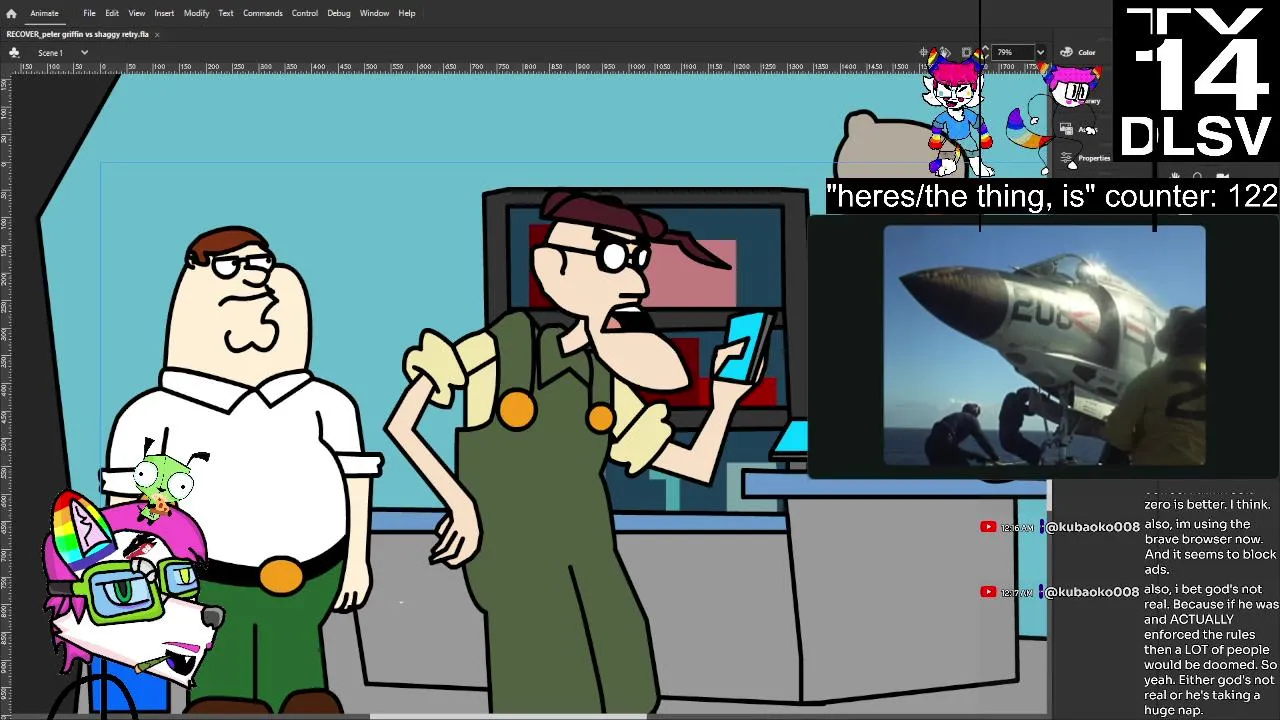Click the jet aircraft video overlay

[1044, 346]
